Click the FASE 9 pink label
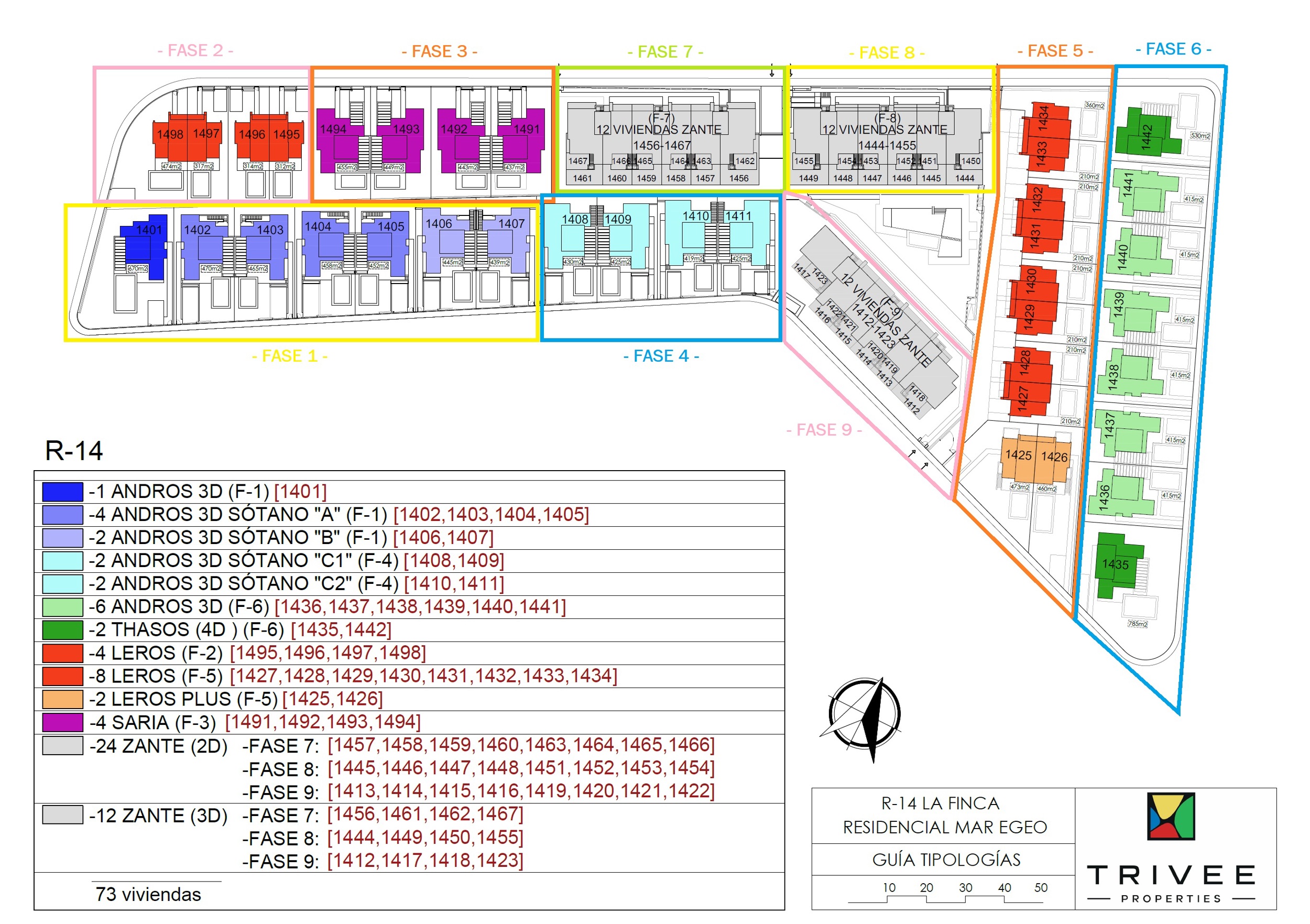Image resolution: width=1310 pixels, height=924 pixels. pos(824,430)
